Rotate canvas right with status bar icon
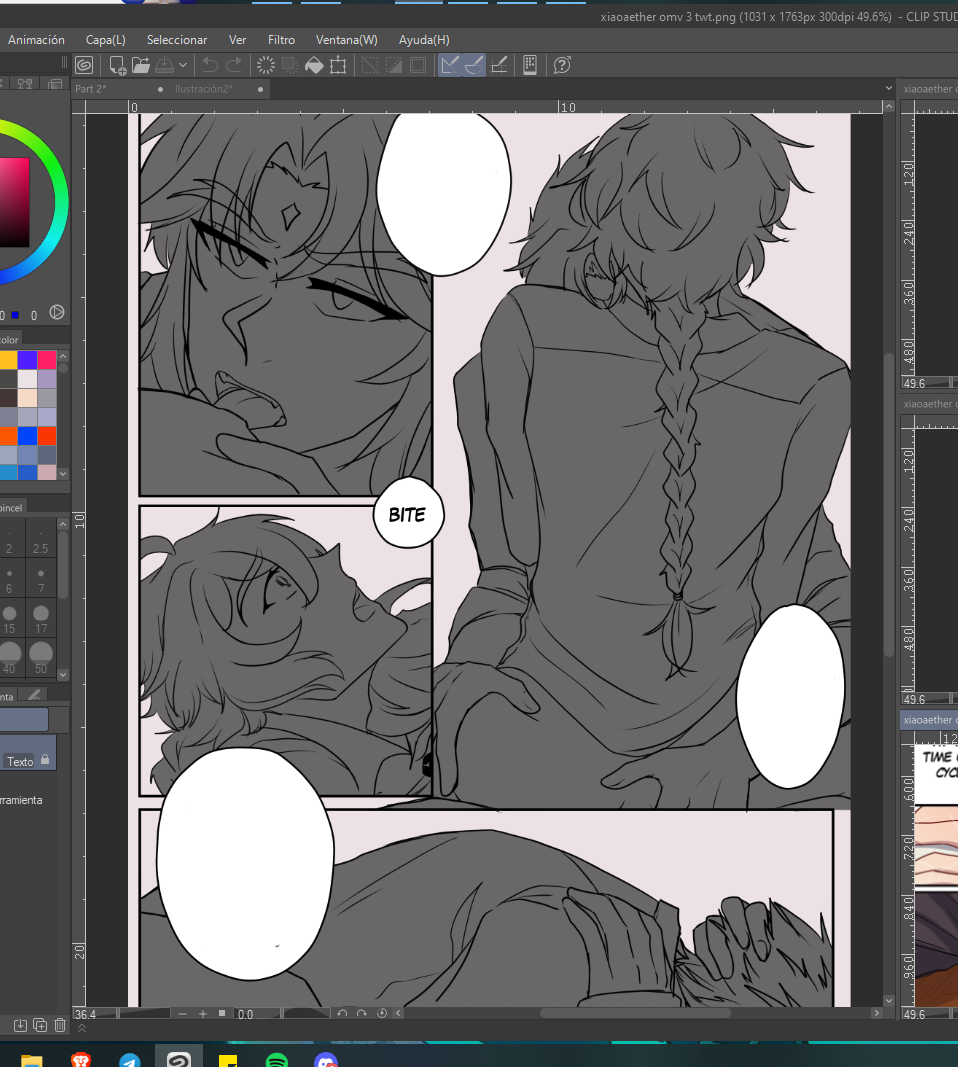Image resolution: width=958 pixels, height=1067 pixels. click(x=361, y=1013)
